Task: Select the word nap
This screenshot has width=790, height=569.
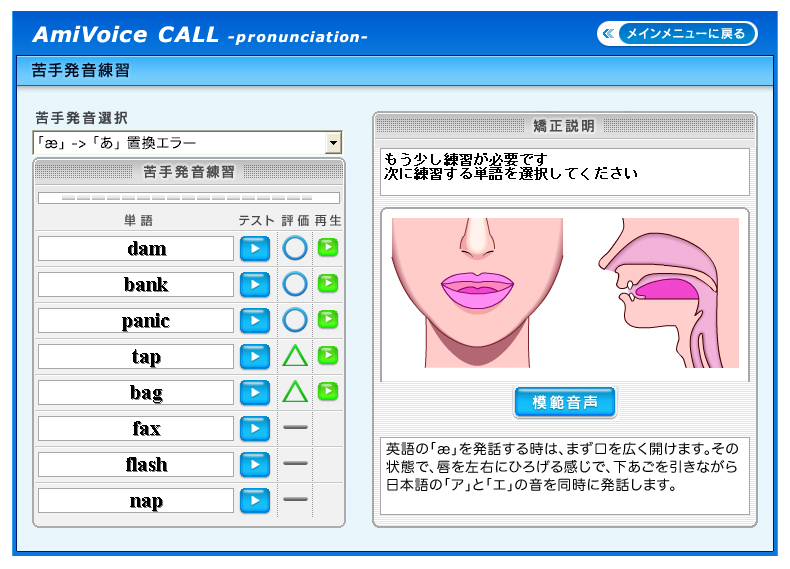Action: (136, 501)
